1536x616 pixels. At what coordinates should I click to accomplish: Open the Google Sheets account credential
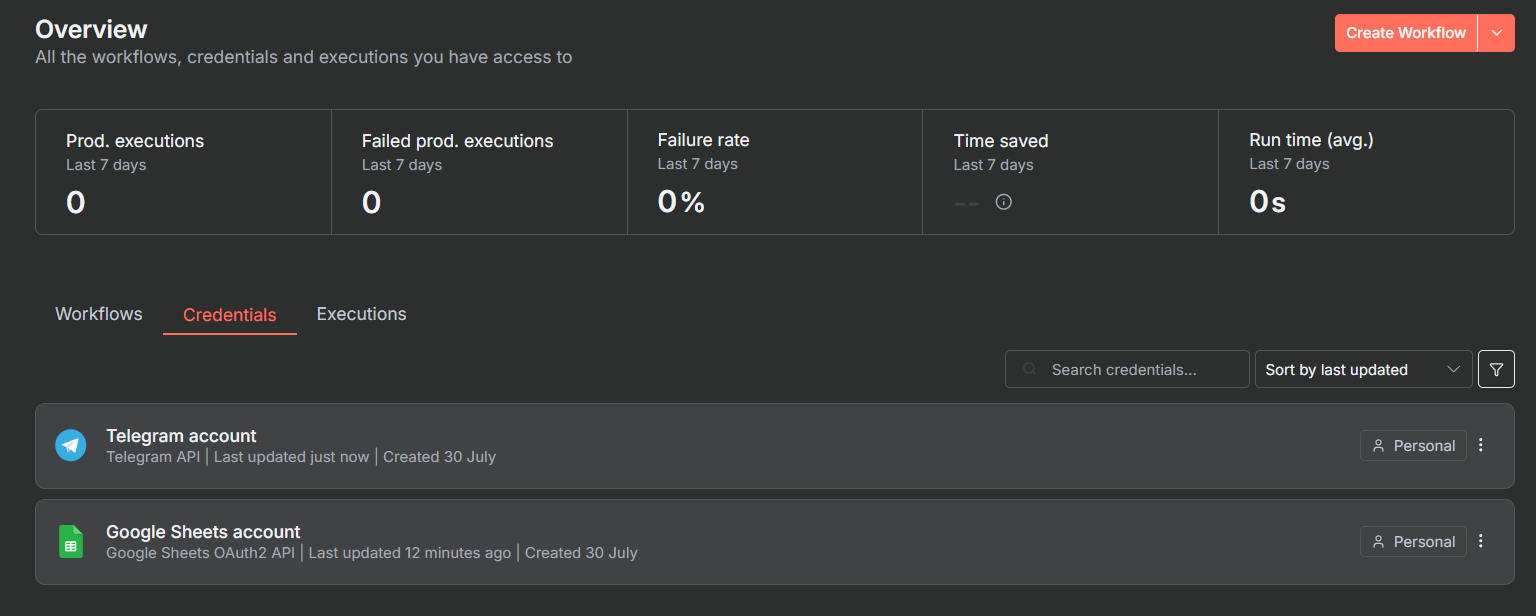[203, 532]
